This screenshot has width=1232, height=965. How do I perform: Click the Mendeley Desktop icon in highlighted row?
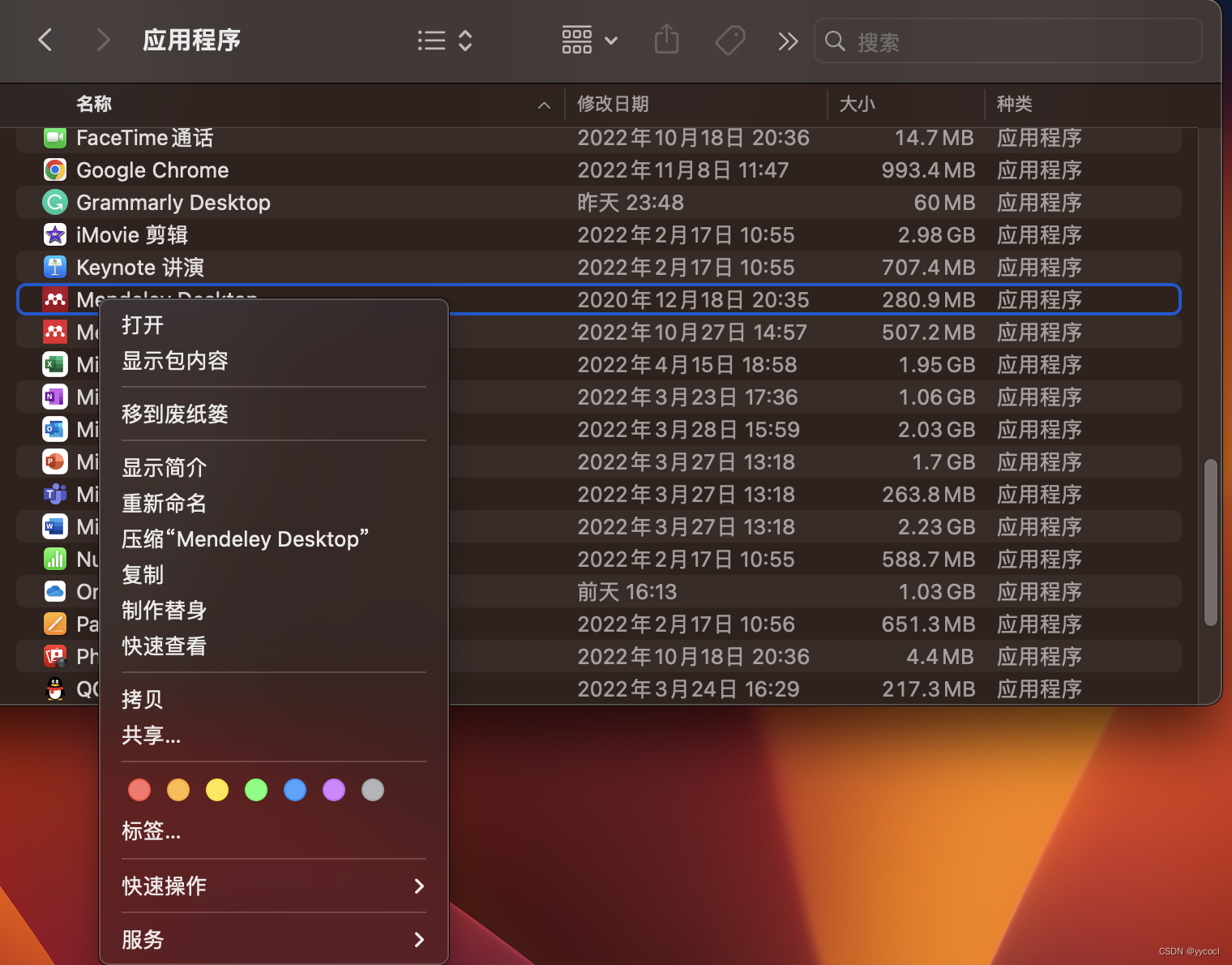pyautogui.click(x=55, y=300)
